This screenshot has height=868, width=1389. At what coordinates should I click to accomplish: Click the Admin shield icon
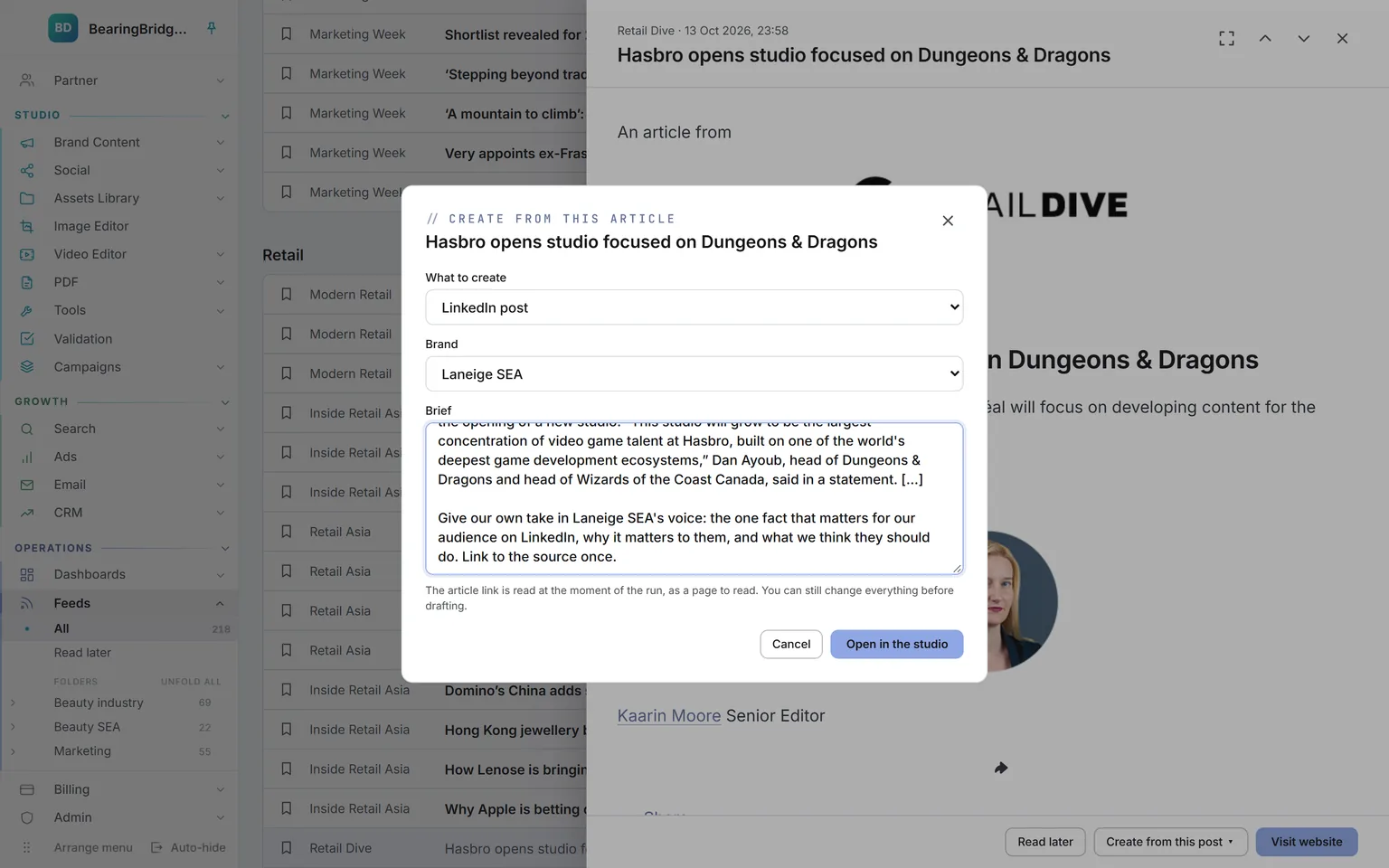pos(27,817)
